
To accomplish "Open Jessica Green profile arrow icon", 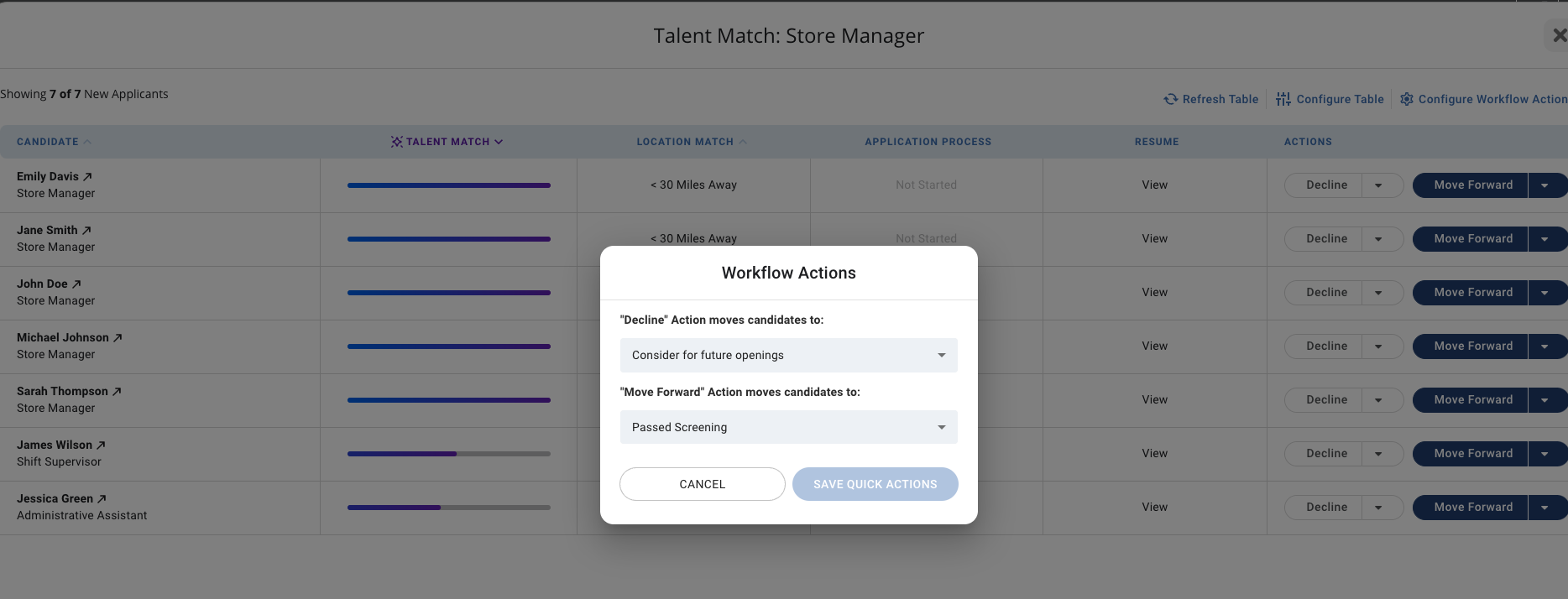I will 102,498.
